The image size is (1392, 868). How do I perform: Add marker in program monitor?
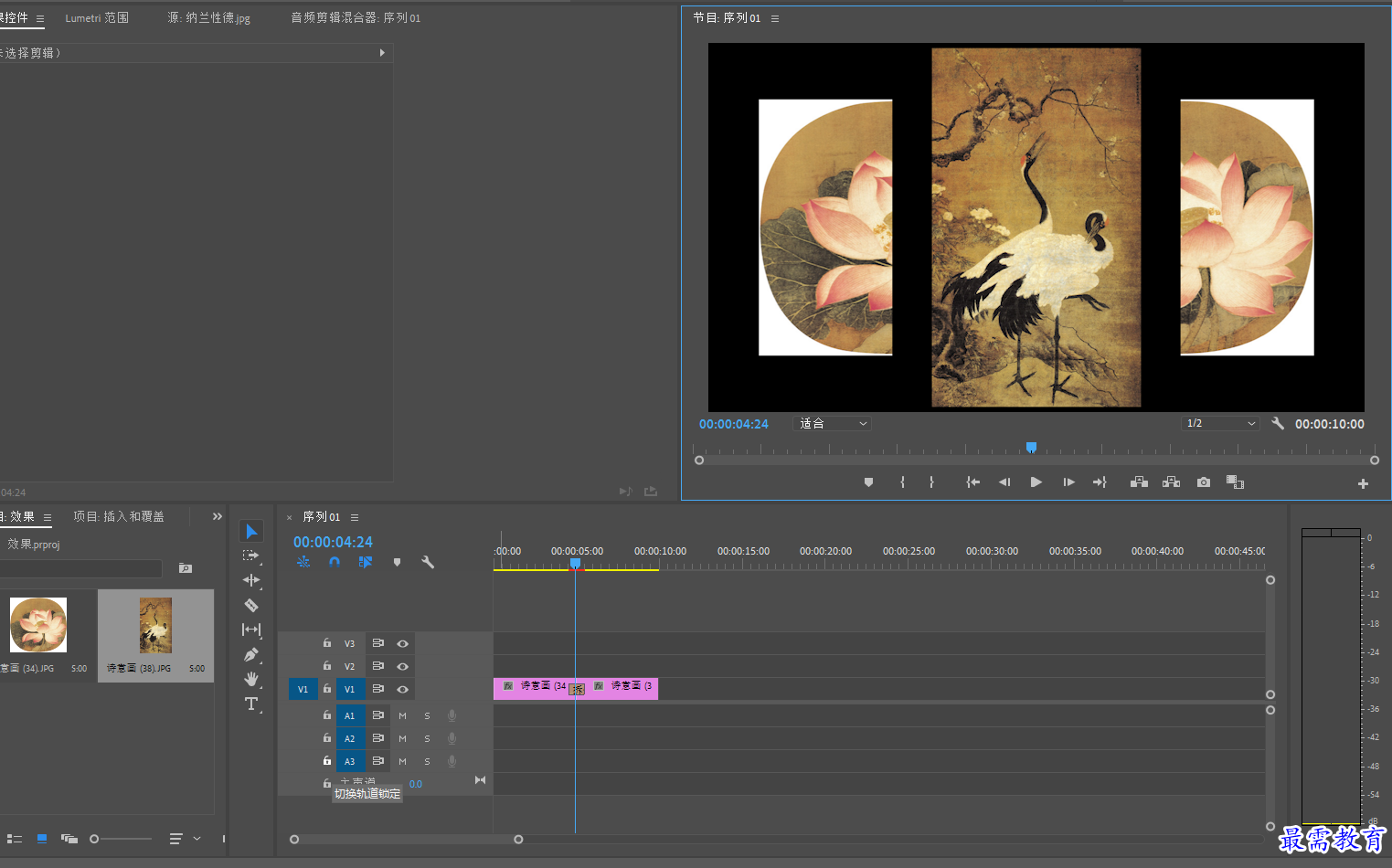[x=868, y=482]
